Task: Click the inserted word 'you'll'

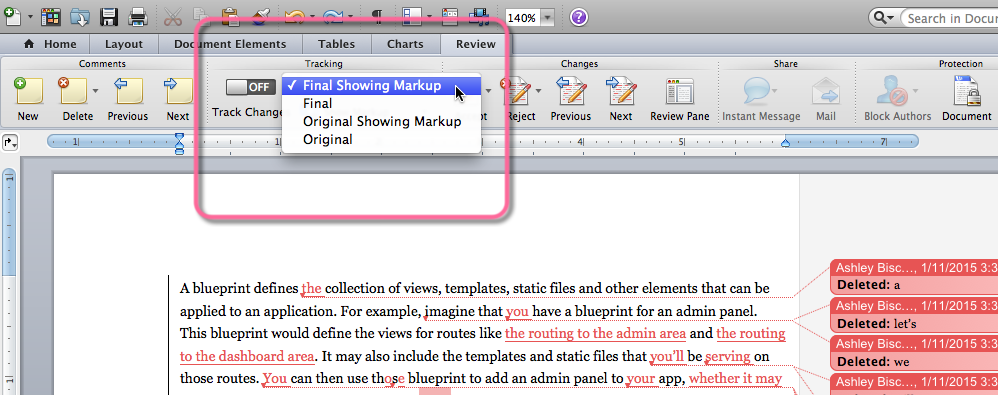Action: pyautogui.click(x=667, y=357)
